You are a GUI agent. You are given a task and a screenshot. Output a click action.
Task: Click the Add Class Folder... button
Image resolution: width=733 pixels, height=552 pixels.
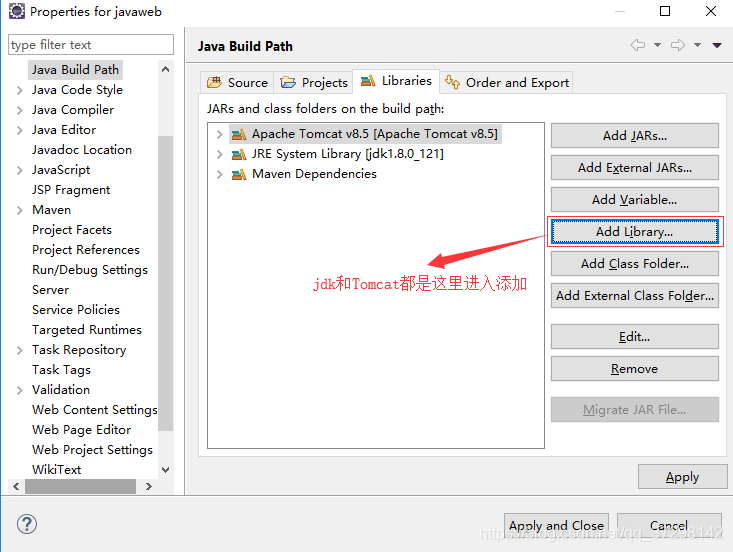click(634, 264)
